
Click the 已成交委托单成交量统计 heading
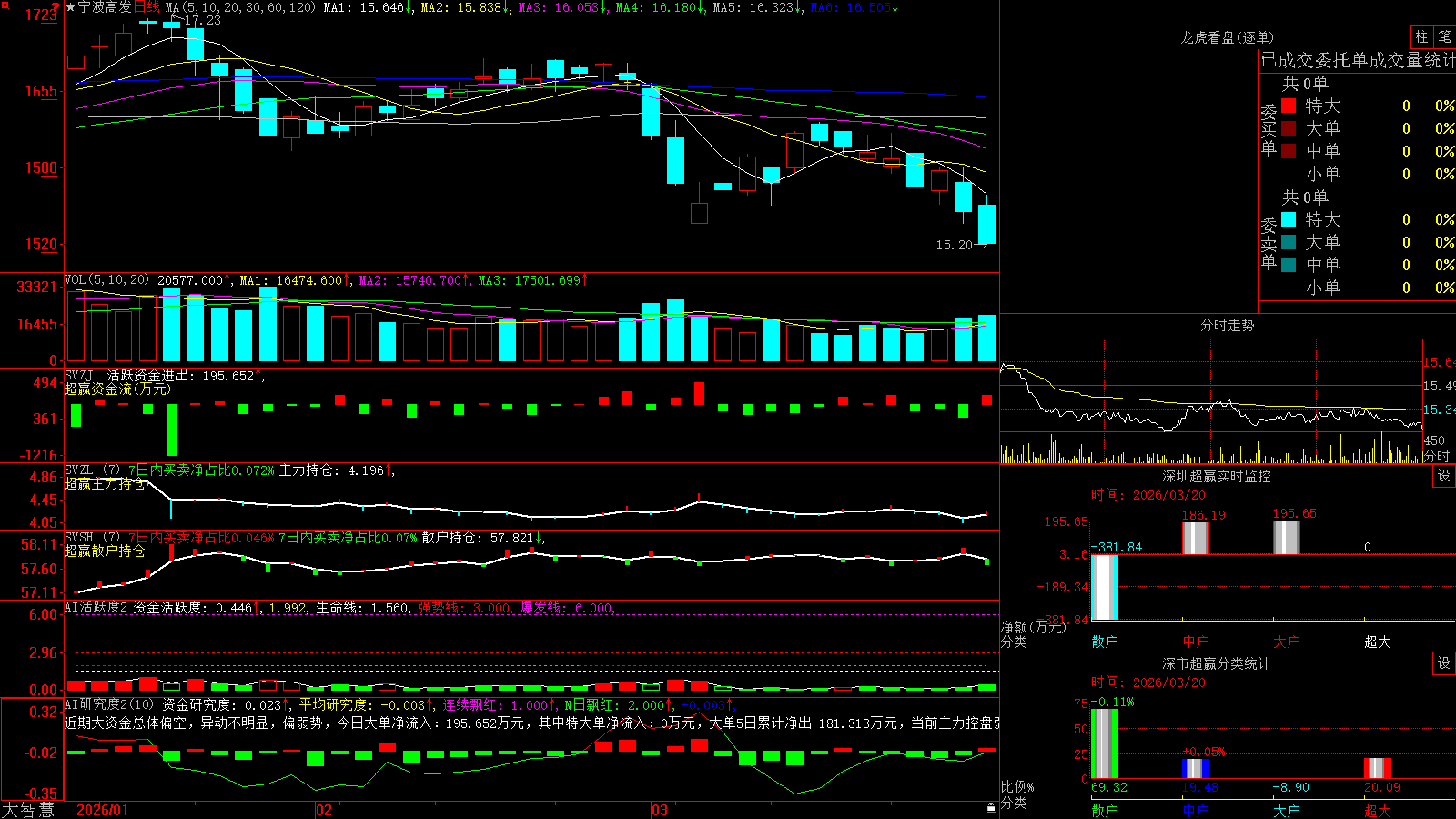(x=1358, y=60)
